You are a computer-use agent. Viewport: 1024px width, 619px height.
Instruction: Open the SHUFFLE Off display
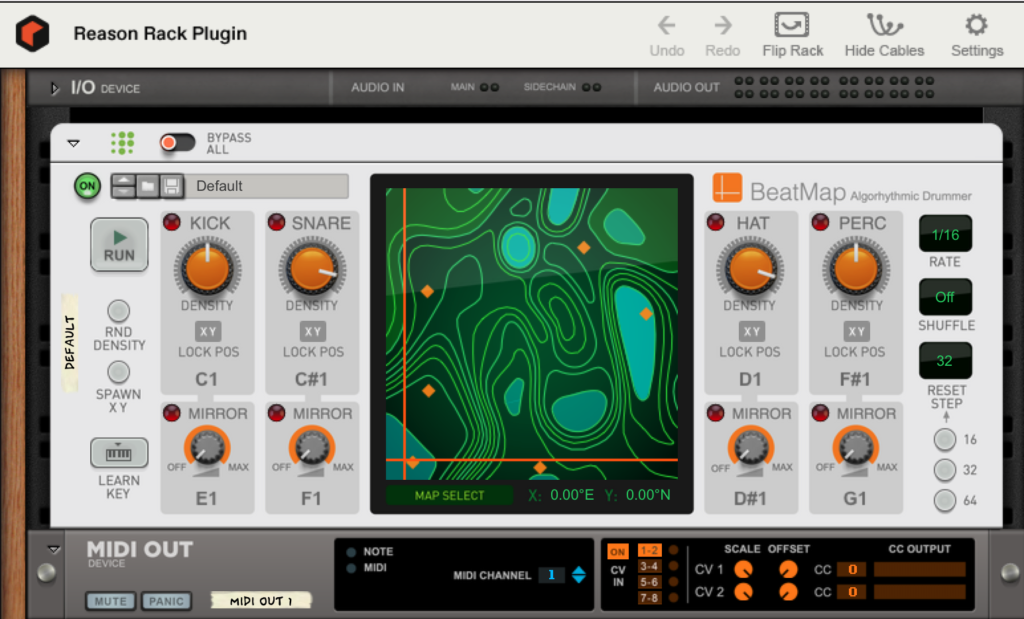coord(945,297)
